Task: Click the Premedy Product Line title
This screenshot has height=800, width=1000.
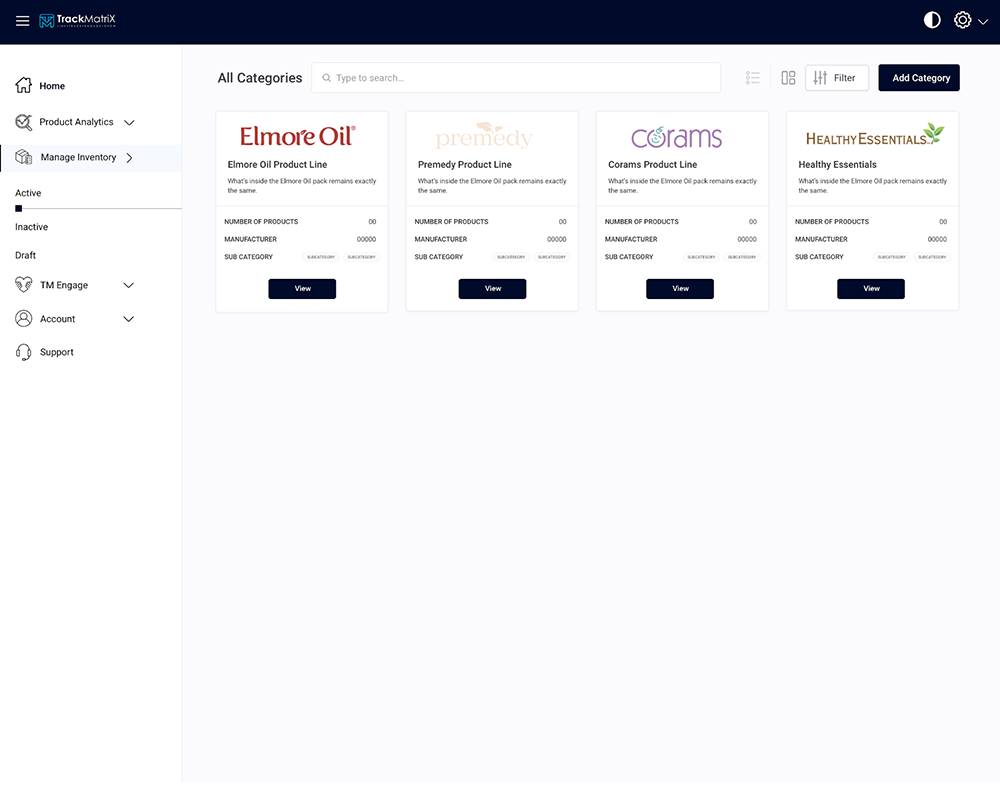Action: 465,165
